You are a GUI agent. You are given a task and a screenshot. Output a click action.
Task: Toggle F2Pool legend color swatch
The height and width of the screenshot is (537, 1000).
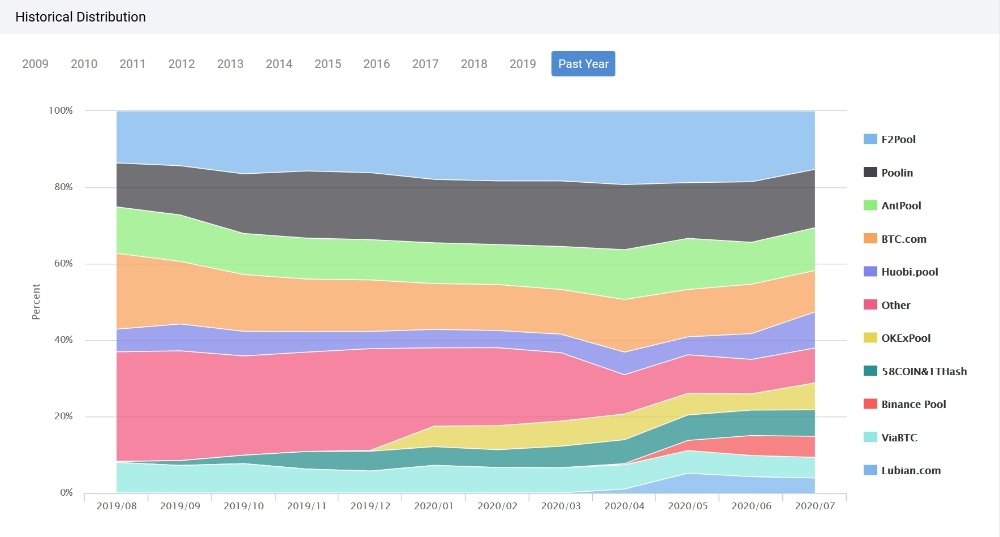[870, 139]
